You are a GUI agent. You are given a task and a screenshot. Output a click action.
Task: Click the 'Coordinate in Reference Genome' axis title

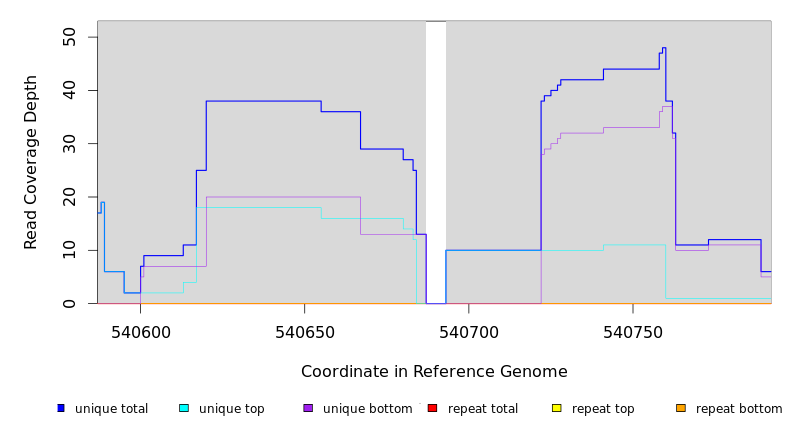click(x=434, y=372)
